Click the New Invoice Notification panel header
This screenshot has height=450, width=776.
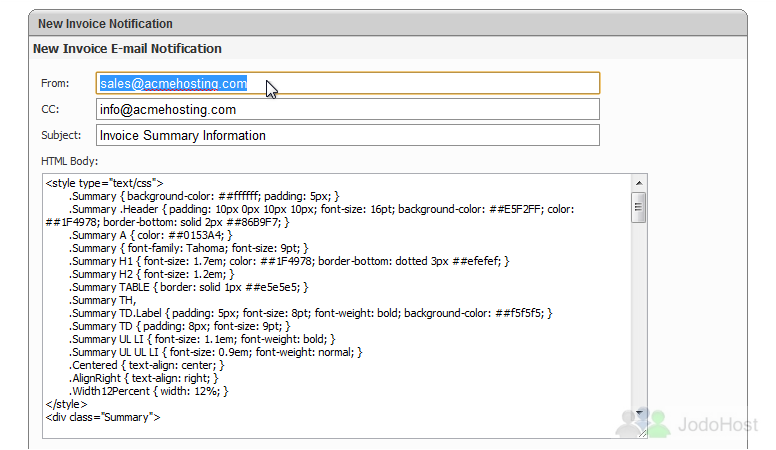pos(388,23)
